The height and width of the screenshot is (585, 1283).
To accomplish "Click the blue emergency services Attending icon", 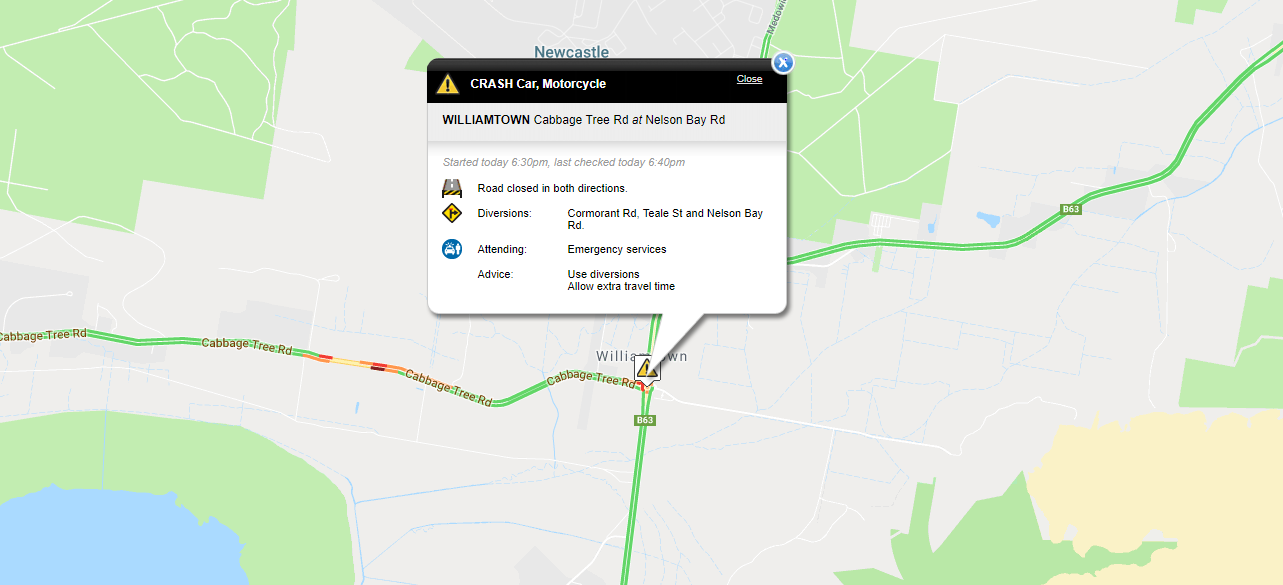I will (x=452, y=248).
